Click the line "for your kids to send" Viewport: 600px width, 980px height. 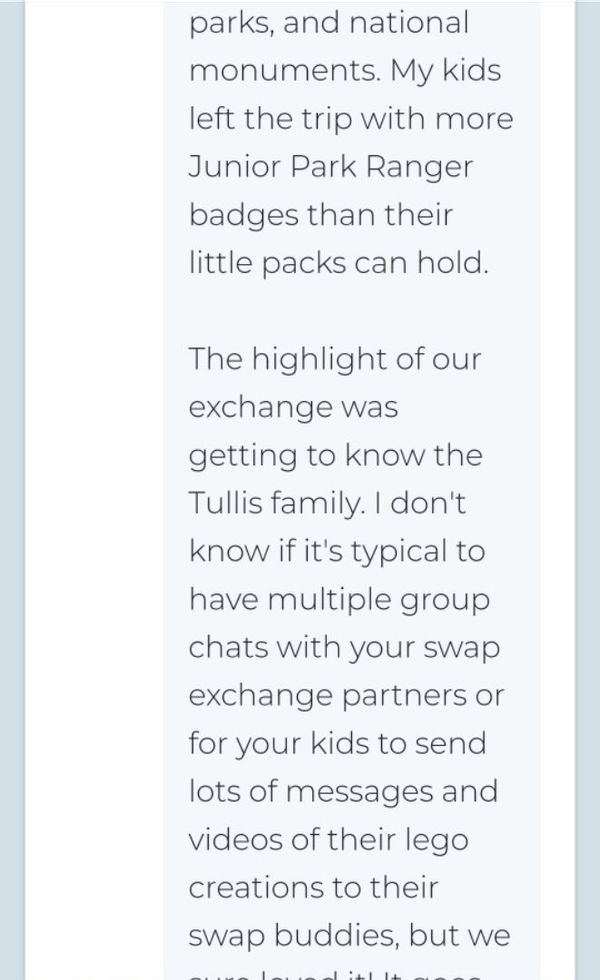point(338,744)
